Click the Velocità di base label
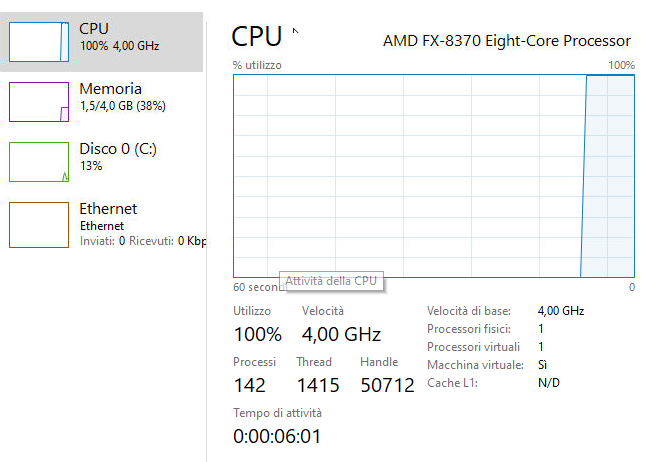This screenshot has height=462, width=647. tap(468, 311)
